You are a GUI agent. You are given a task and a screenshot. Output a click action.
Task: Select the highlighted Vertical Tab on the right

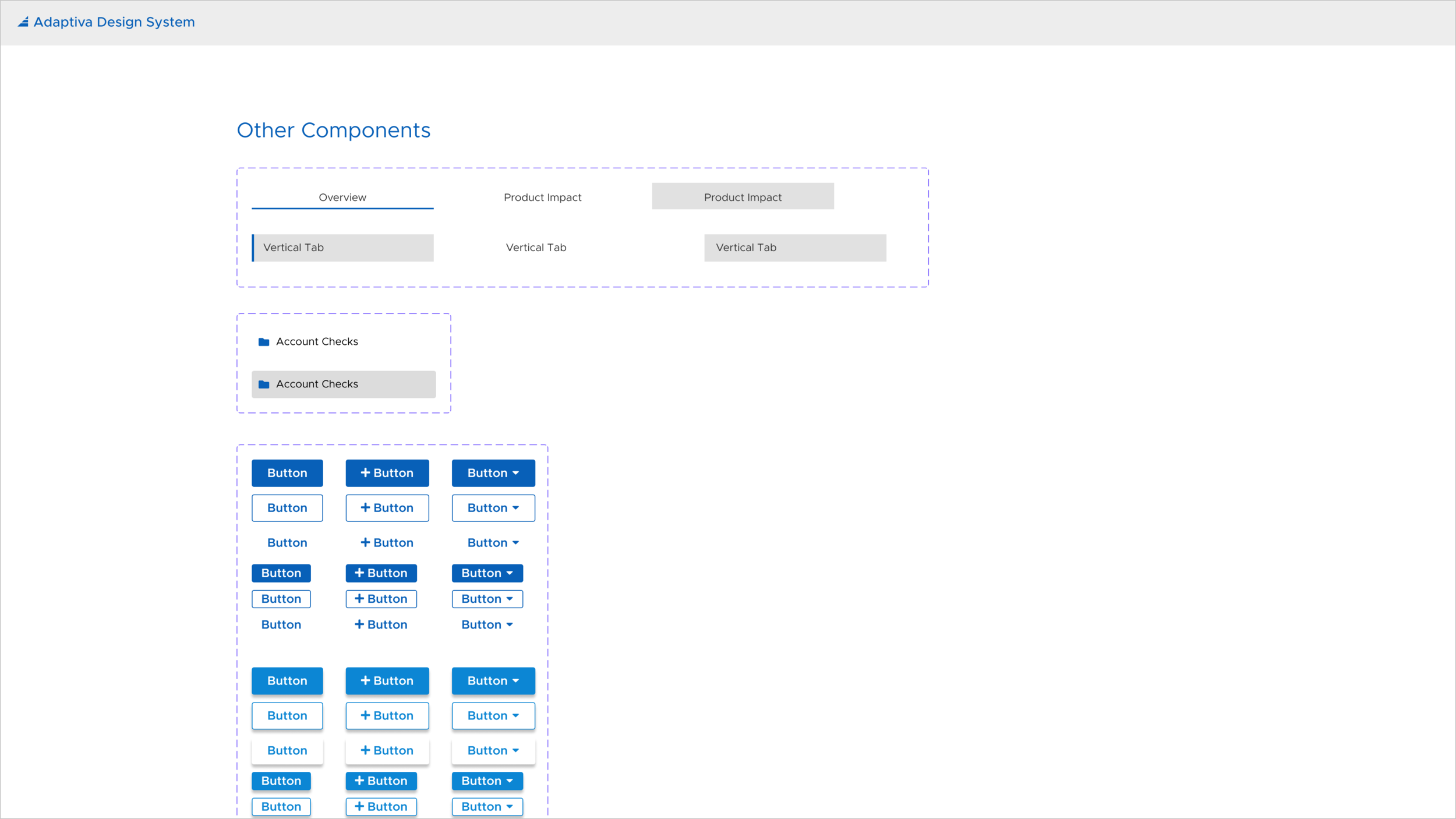point(795,248)
